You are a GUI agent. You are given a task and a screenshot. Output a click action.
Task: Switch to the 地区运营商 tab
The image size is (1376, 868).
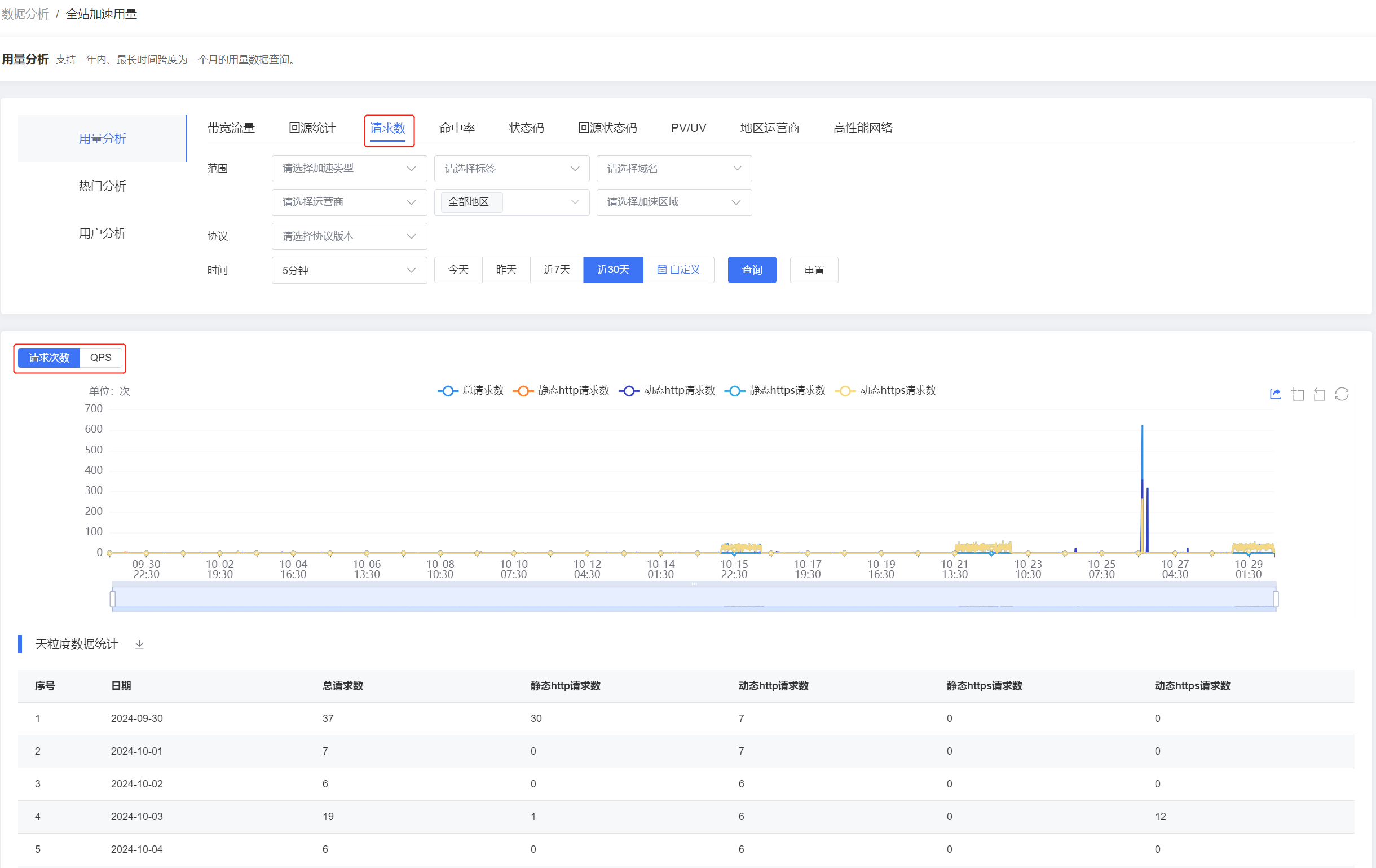[770, 128]
